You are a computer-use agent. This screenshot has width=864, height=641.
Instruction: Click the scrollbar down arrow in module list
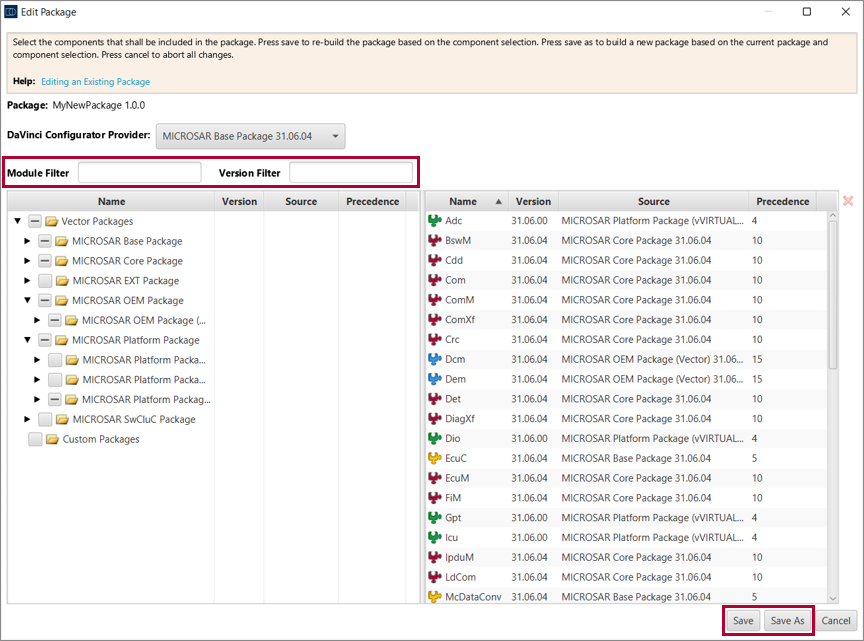tap(833, 599)
